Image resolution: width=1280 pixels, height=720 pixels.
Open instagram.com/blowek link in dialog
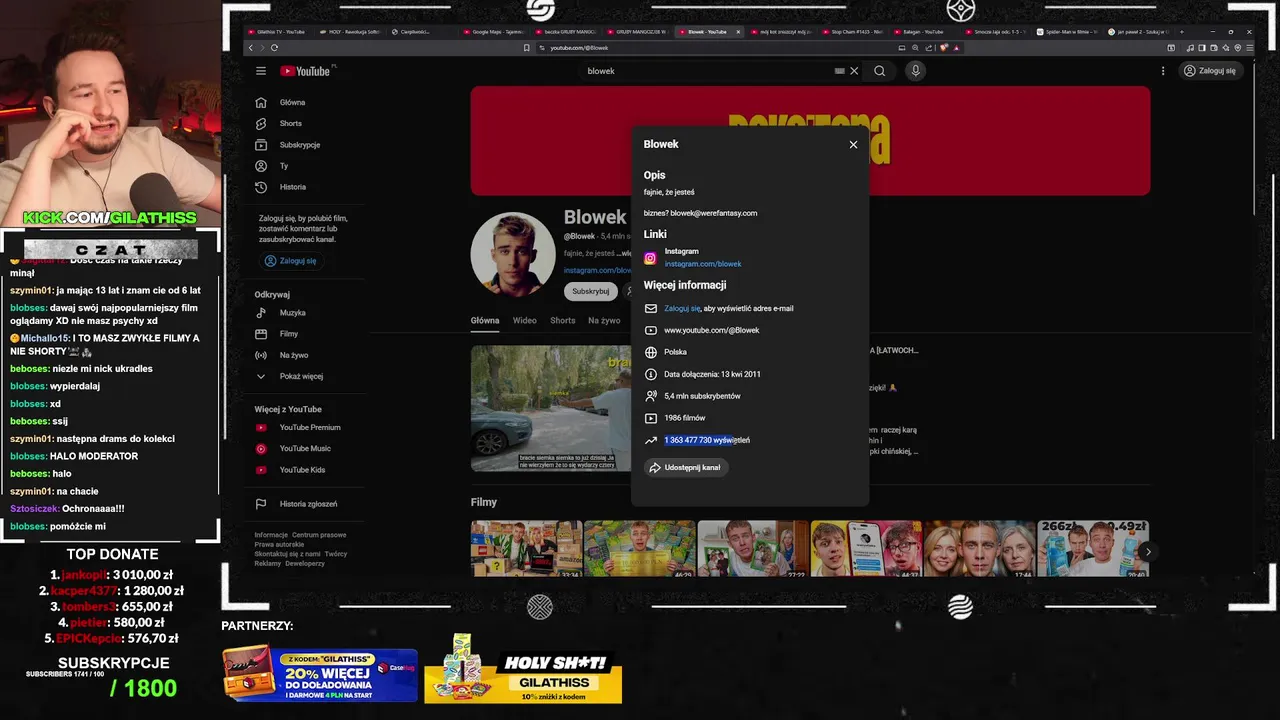(x=703, y=264)
